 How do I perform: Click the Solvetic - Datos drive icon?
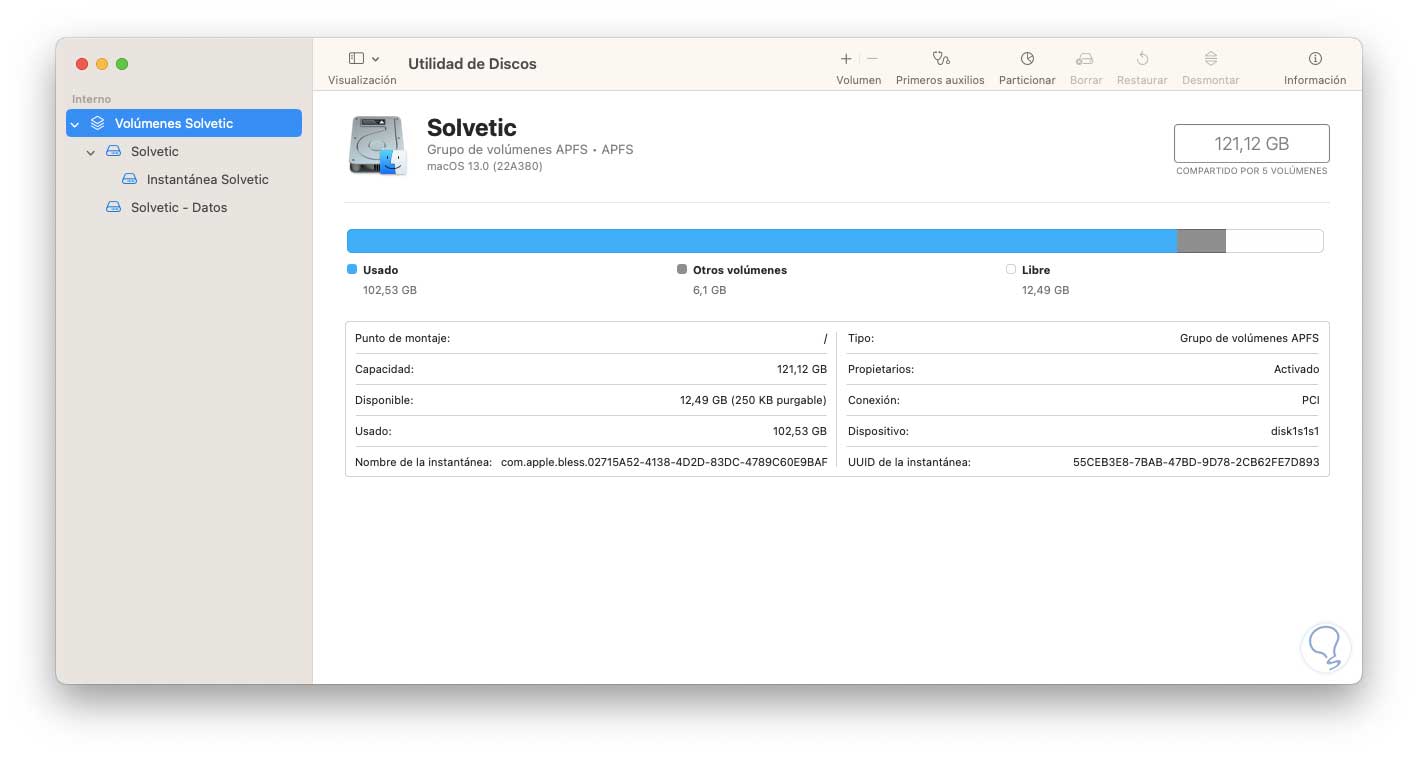click(113, 208)
